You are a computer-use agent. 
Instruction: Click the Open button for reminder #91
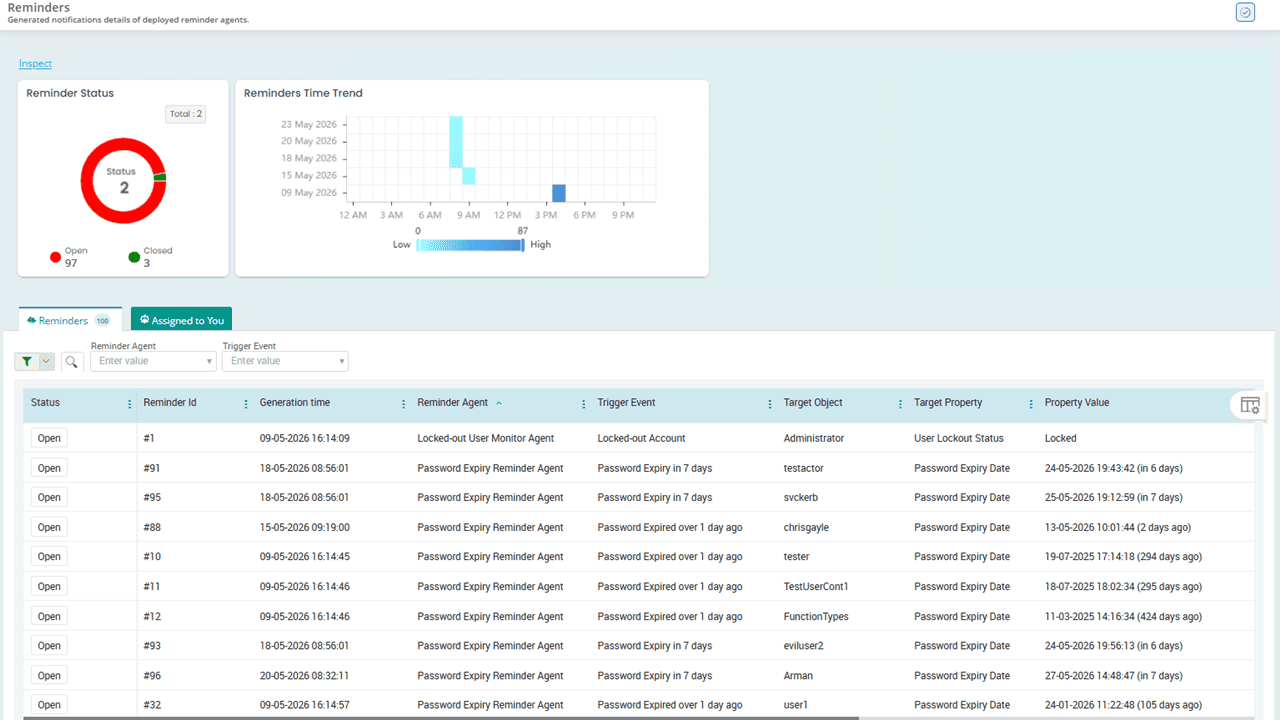(x=49, y=468)
